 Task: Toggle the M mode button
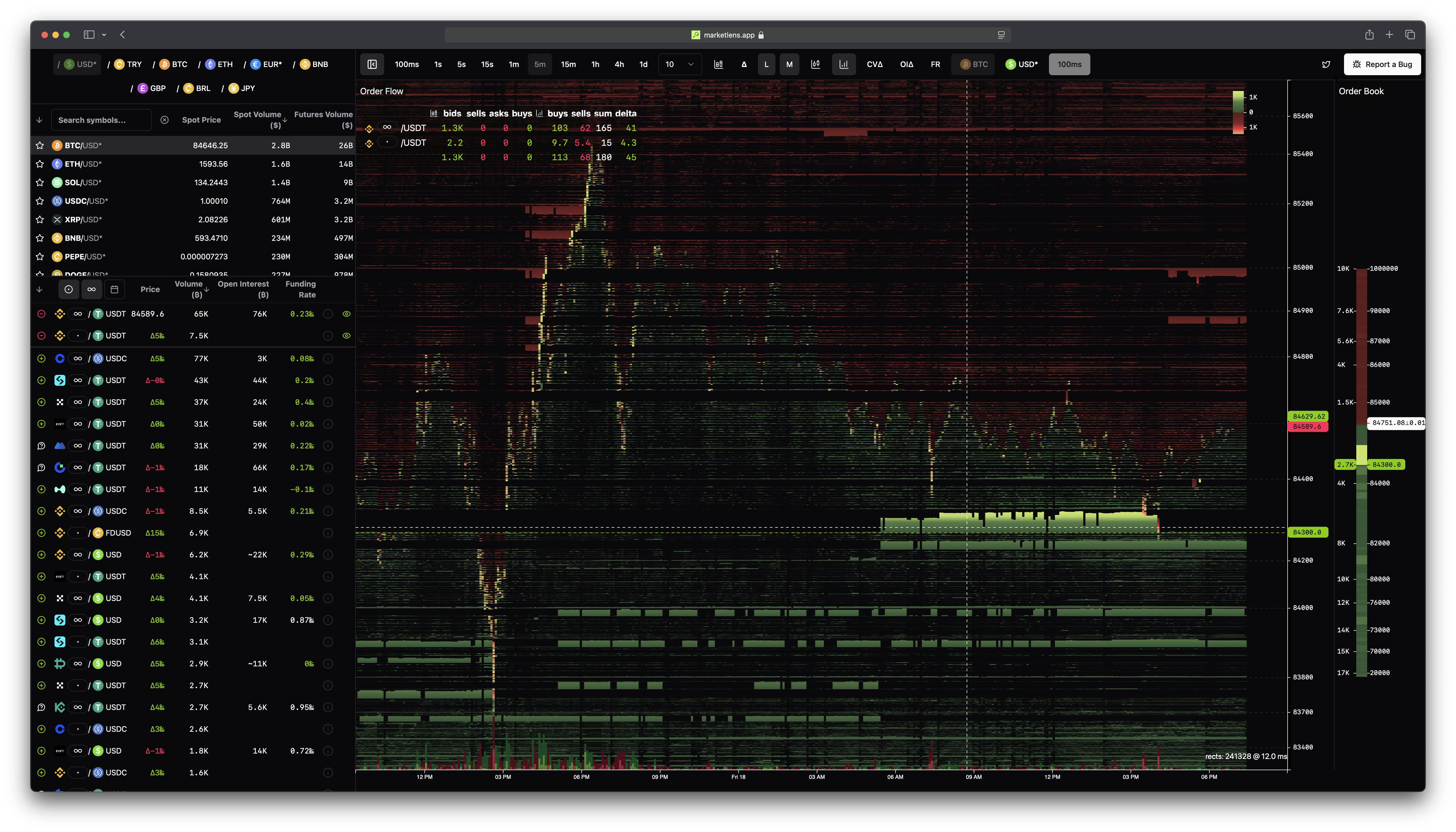(x=789, y=65)
